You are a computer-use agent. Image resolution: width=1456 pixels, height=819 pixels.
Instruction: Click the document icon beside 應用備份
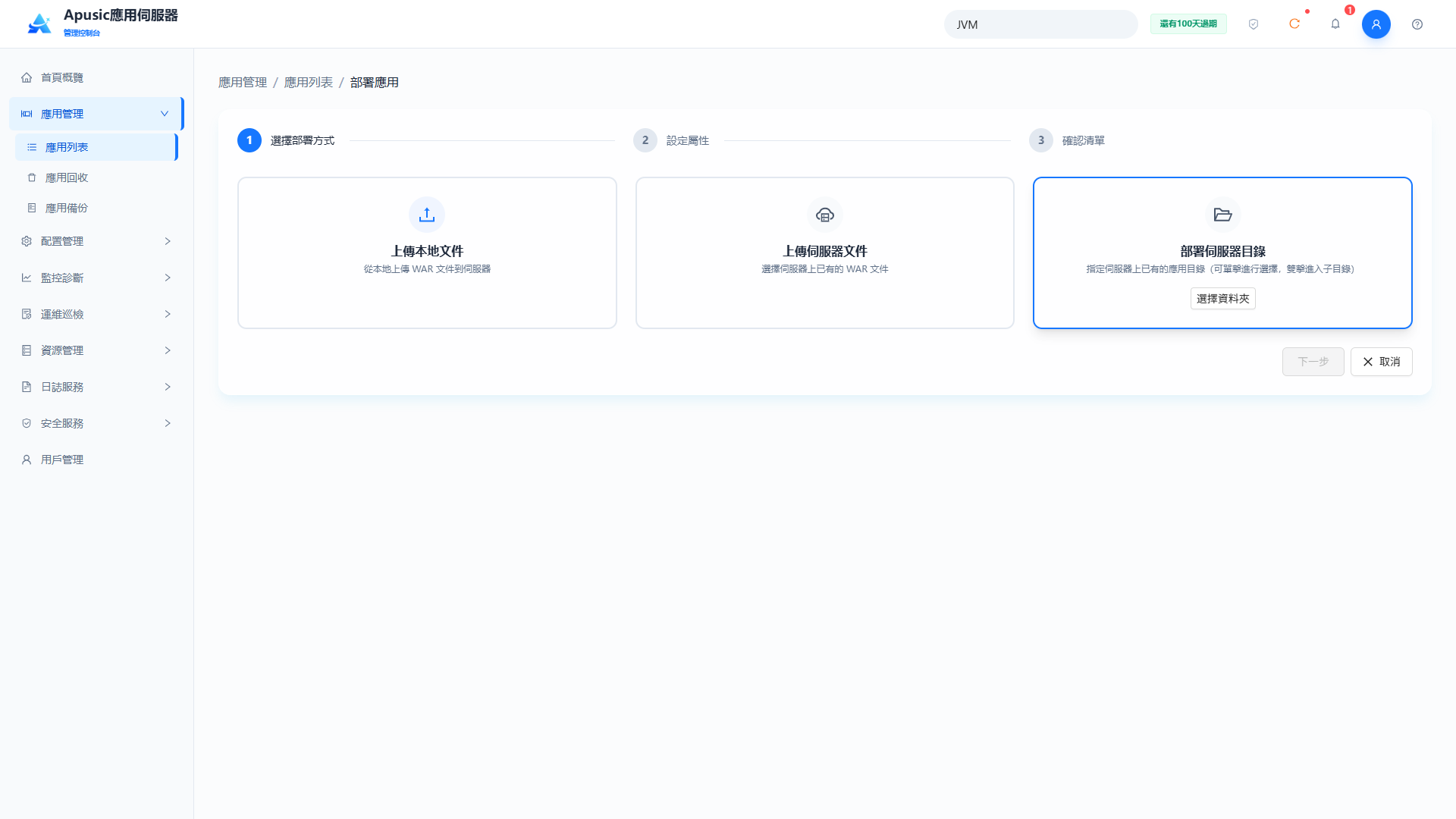coord(32,208)
